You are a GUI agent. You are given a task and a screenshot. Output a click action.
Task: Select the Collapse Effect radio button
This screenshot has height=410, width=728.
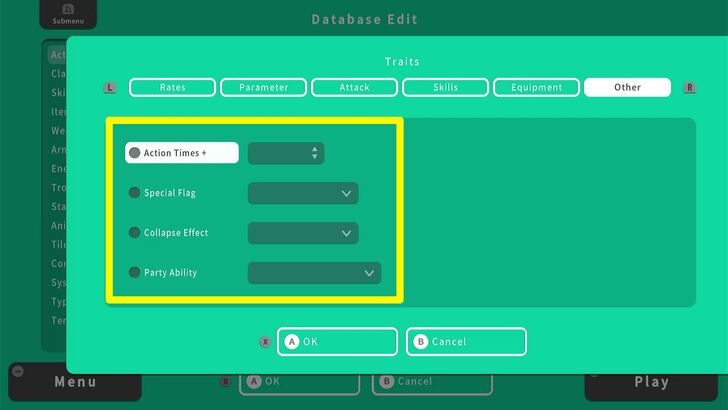click(x=135, y=232)
